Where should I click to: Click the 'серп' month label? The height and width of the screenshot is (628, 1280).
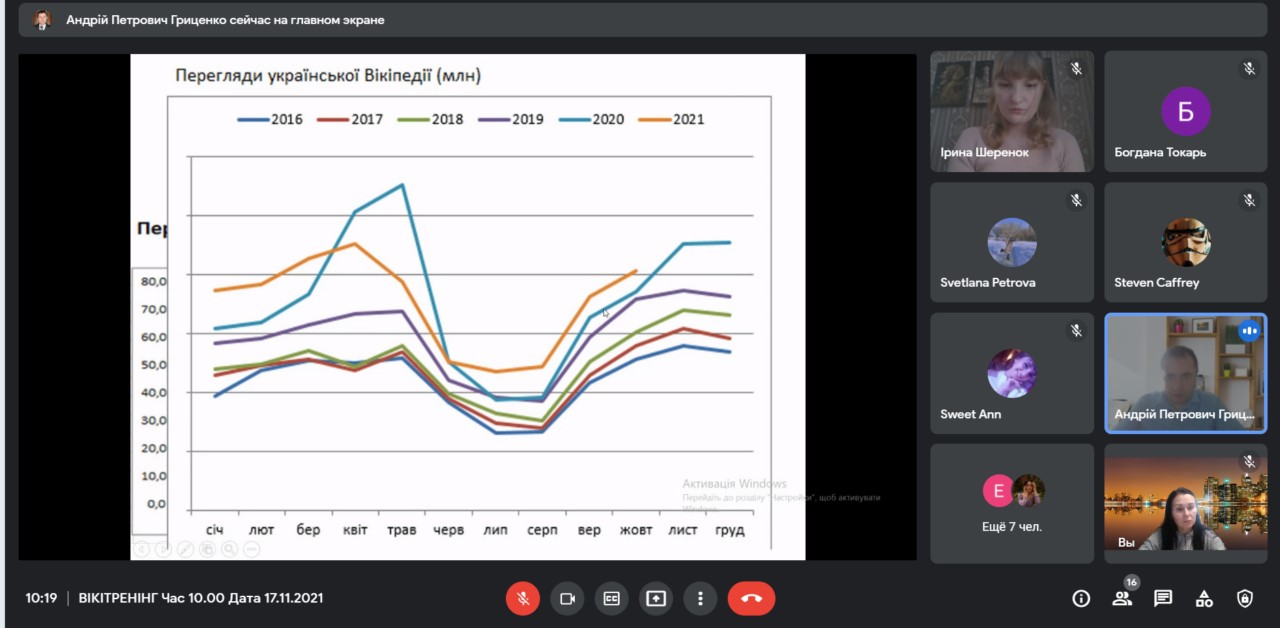[x=543, y=530]
